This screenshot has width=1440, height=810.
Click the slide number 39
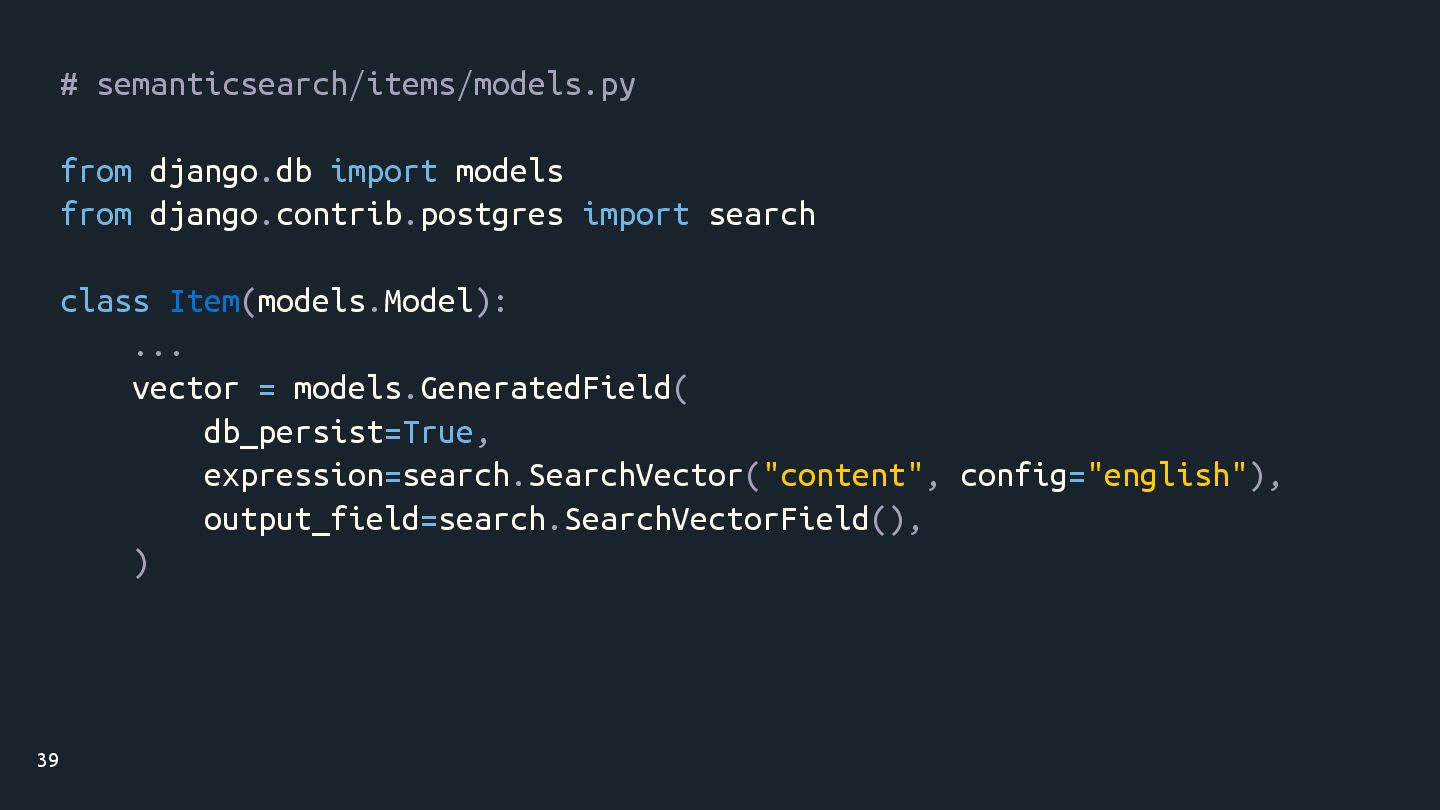pyautogui.click(x=48, y=761)
